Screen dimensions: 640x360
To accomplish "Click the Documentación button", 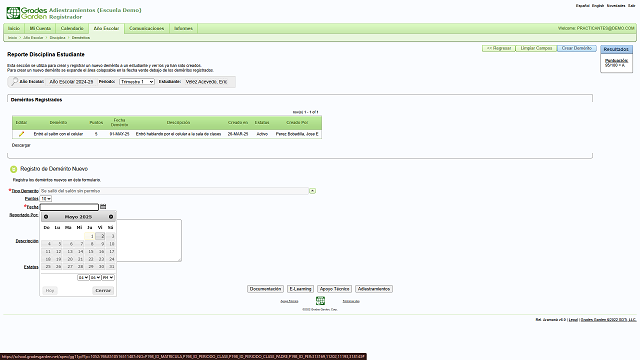I will click(265, 289).
